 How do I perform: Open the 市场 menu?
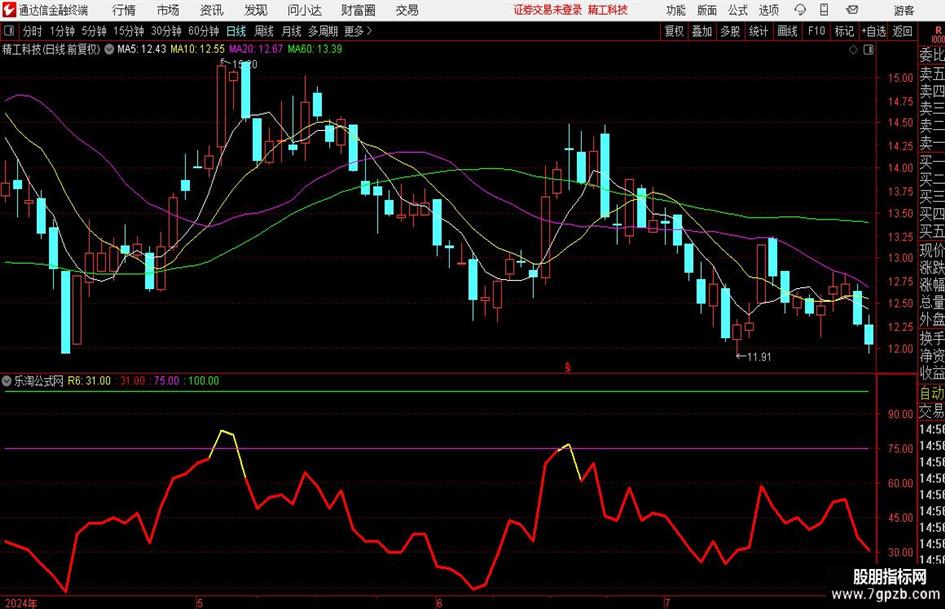coord(168,10)
